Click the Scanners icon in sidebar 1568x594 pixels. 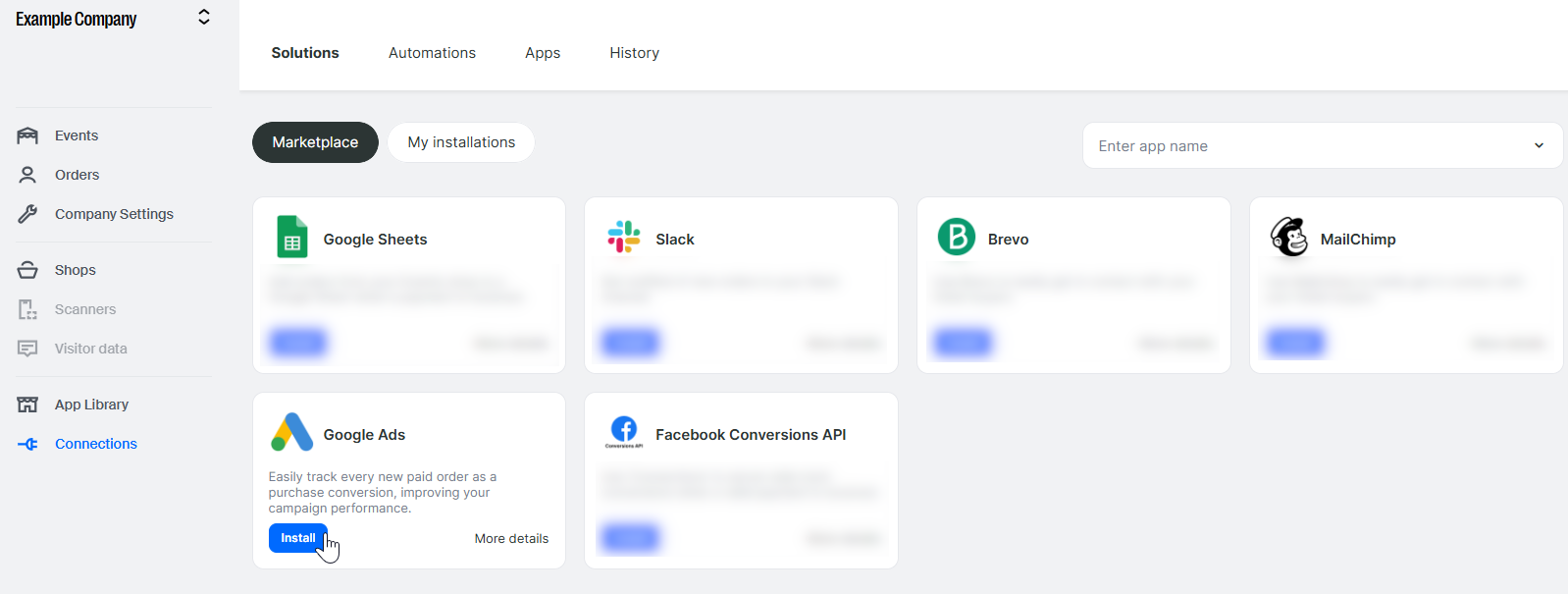27,309
